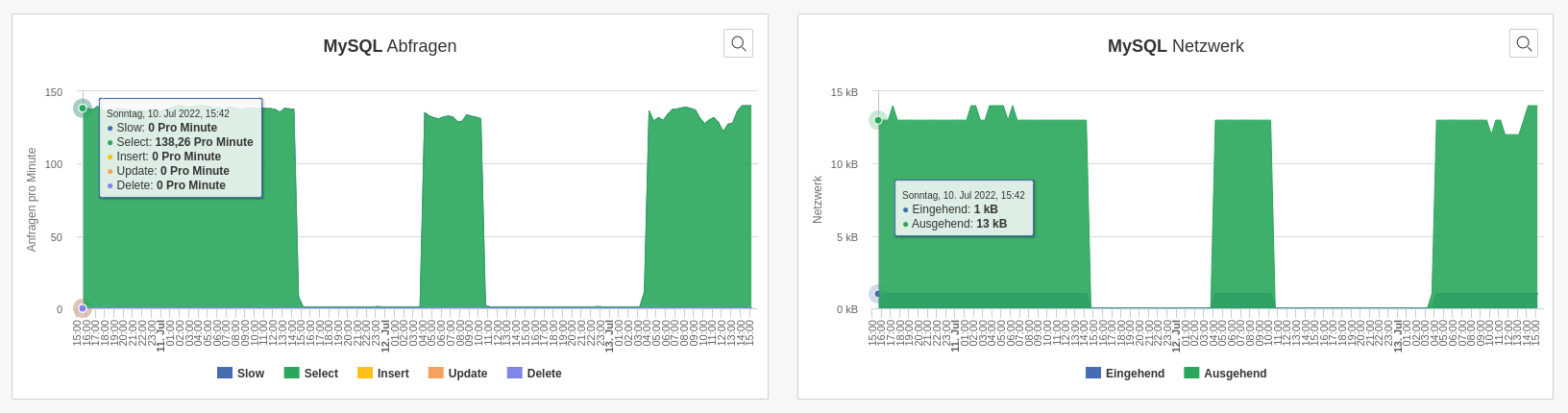Click Select: 138,26 Pro Minute tooltip line
Screen dimensions: 1568x413
pos(180,142)
